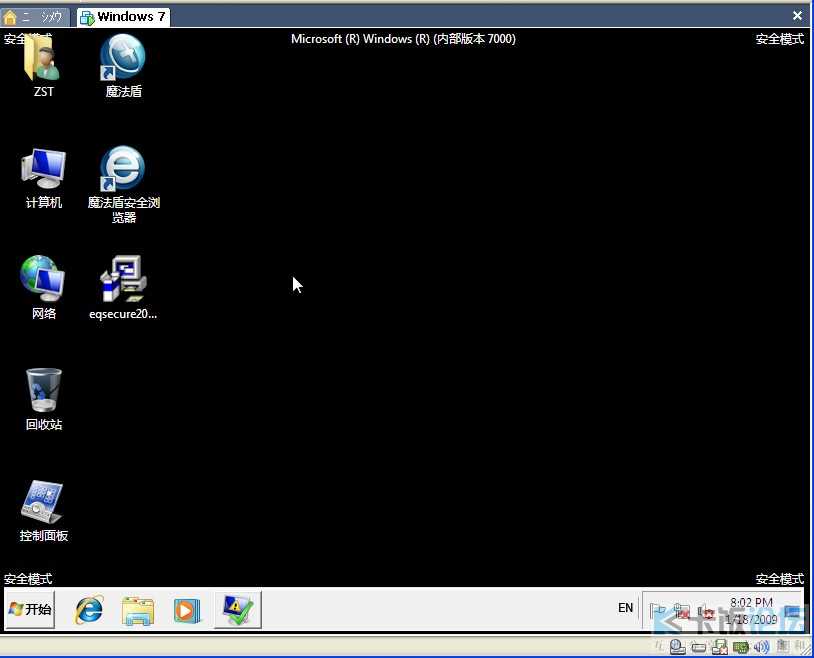The width and height of the screenshot is (814, 658).
Task: Click the show desktop tray button
Action: tap(793, 611)
